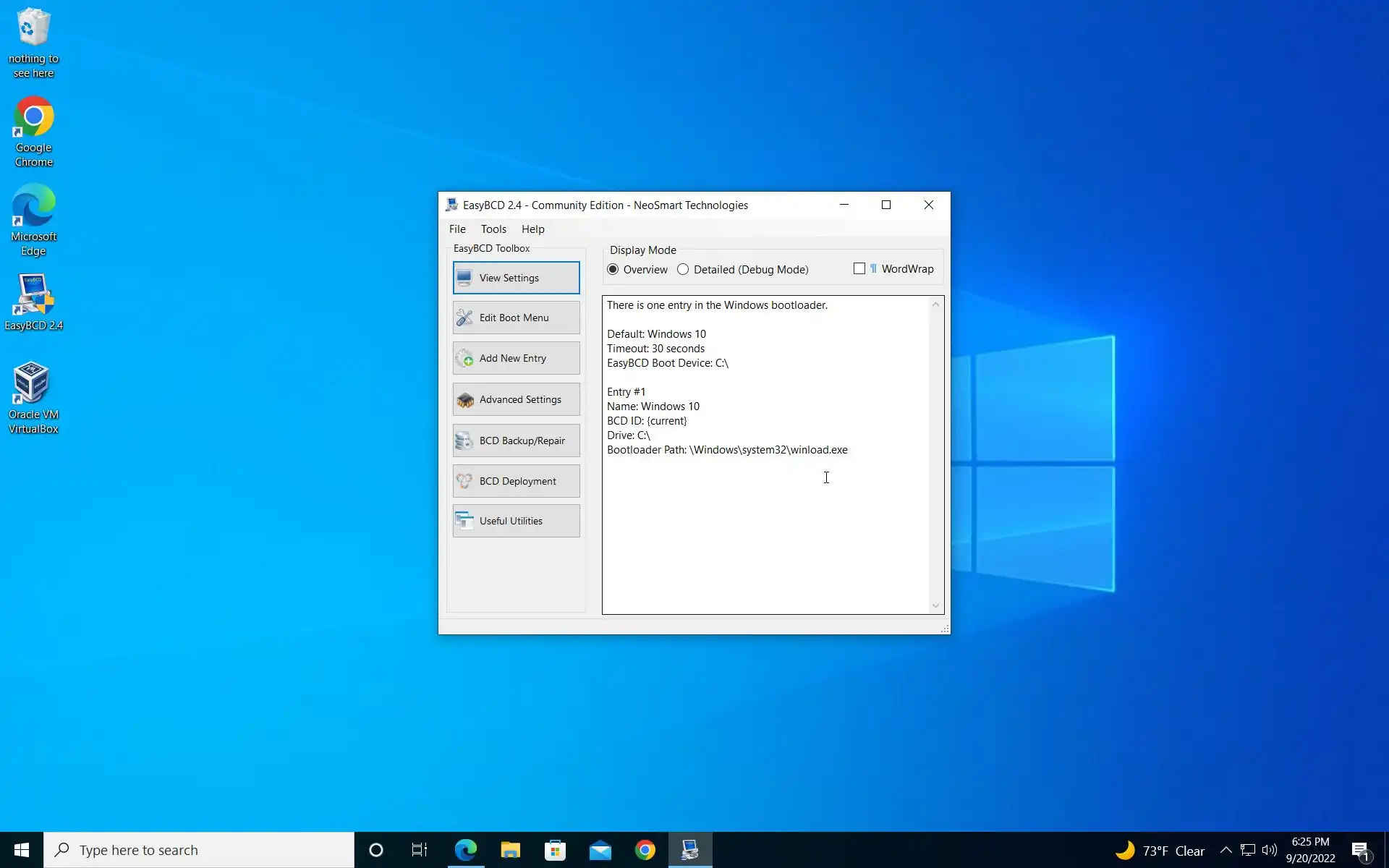The height and width of the screenshot is (868, 1389).
Task: Click the Windows taskbar search box
Action: pyautogui.click(x=199, y=850)
